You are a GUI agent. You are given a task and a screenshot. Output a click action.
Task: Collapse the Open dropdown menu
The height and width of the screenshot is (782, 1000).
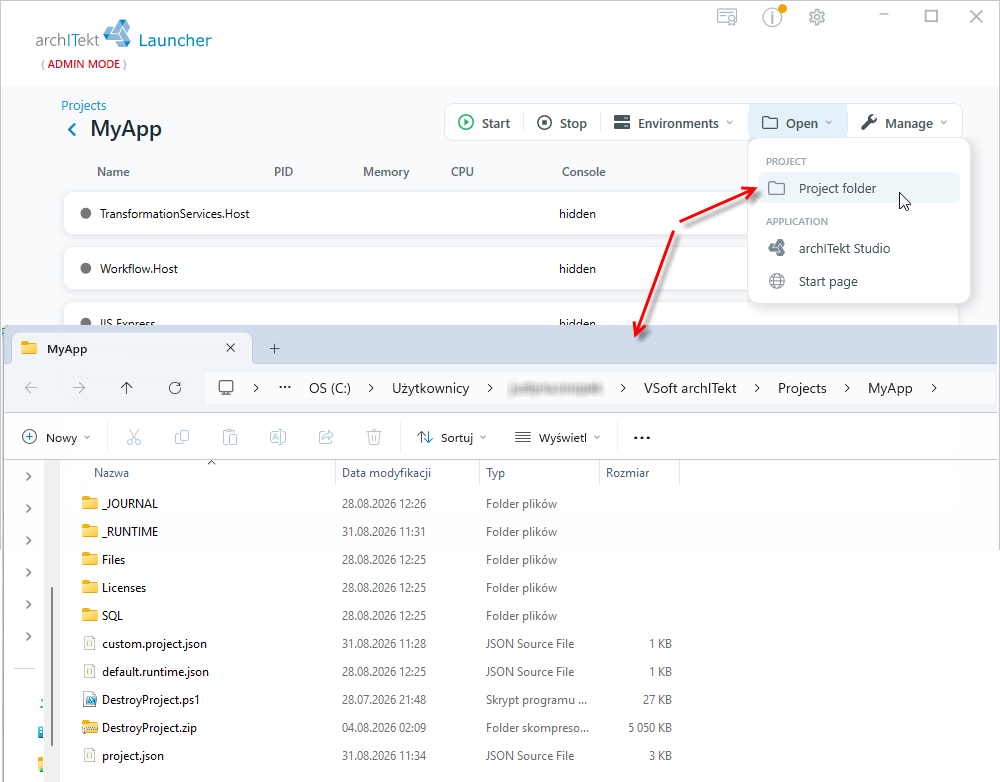click(x=797, y=123)
